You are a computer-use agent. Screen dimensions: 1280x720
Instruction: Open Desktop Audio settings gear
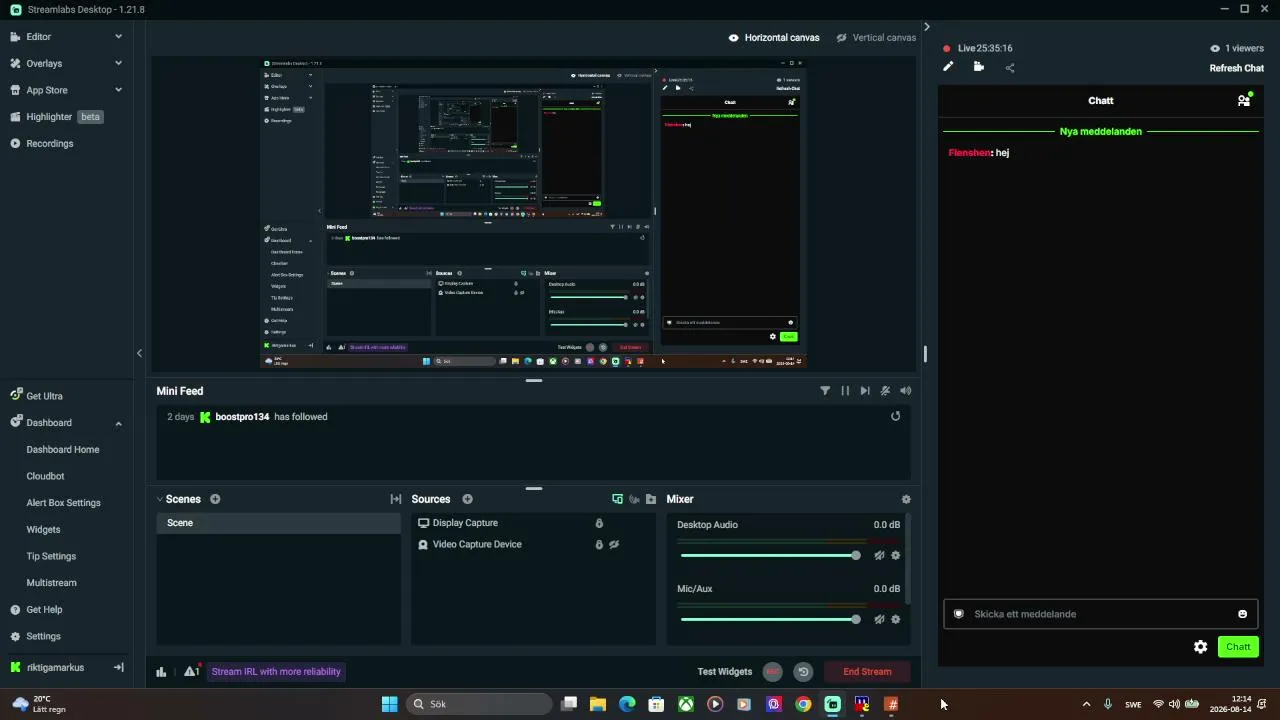click(x=895, y=555)
